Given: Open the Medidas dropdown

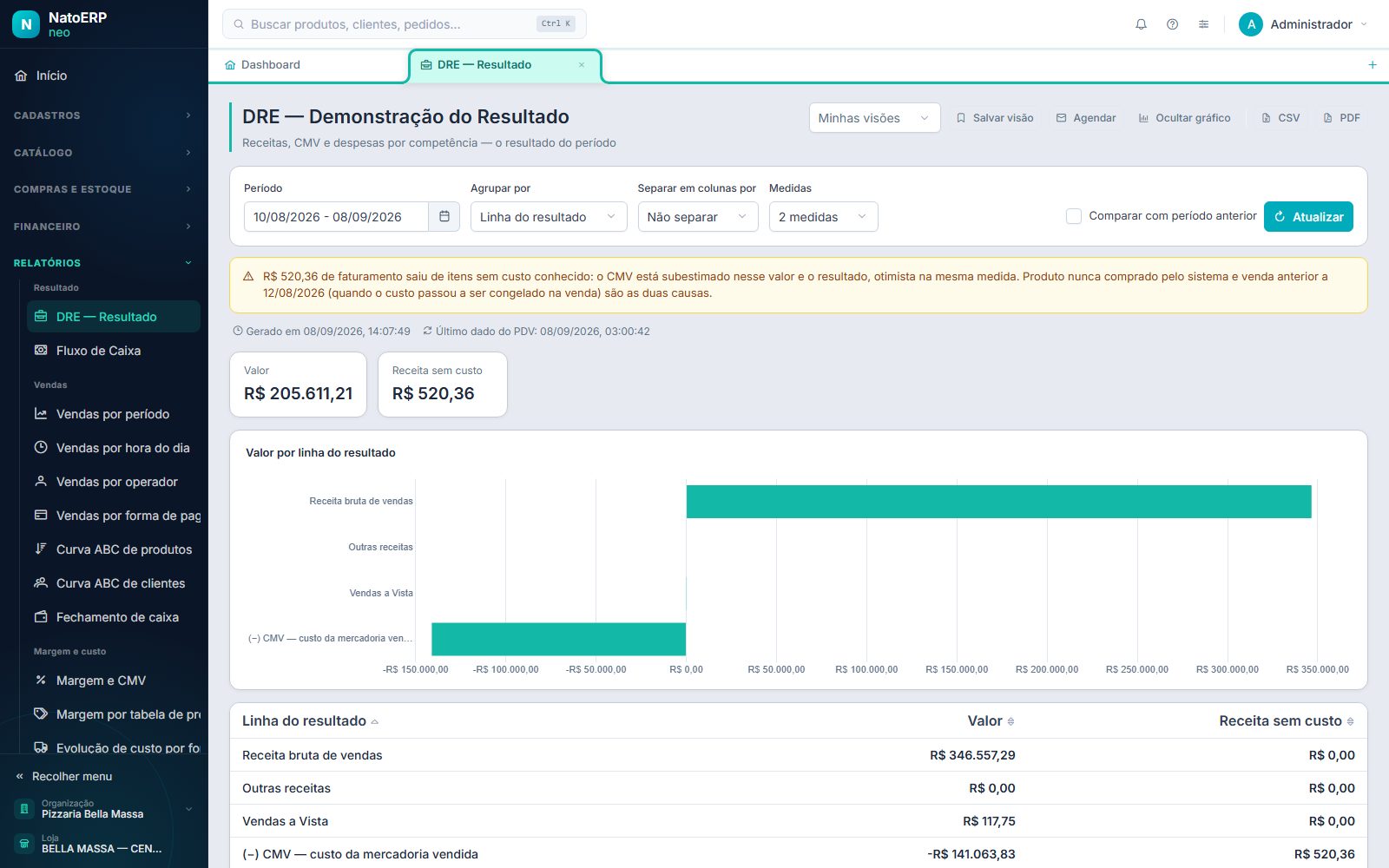Looking at the screenshot, I should [823, 217].
